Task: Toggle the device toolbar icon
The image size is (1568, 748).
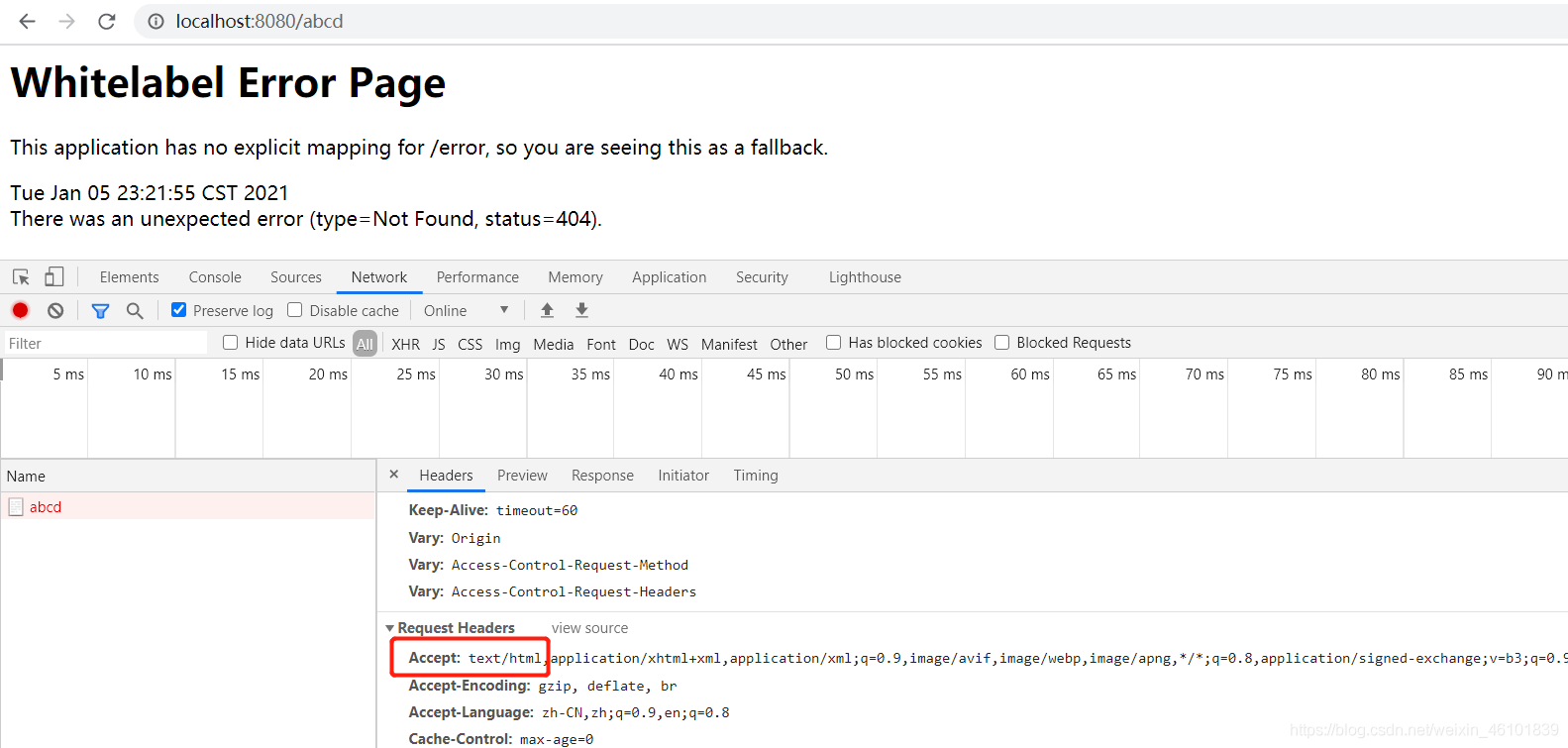Action: (54, 277)
